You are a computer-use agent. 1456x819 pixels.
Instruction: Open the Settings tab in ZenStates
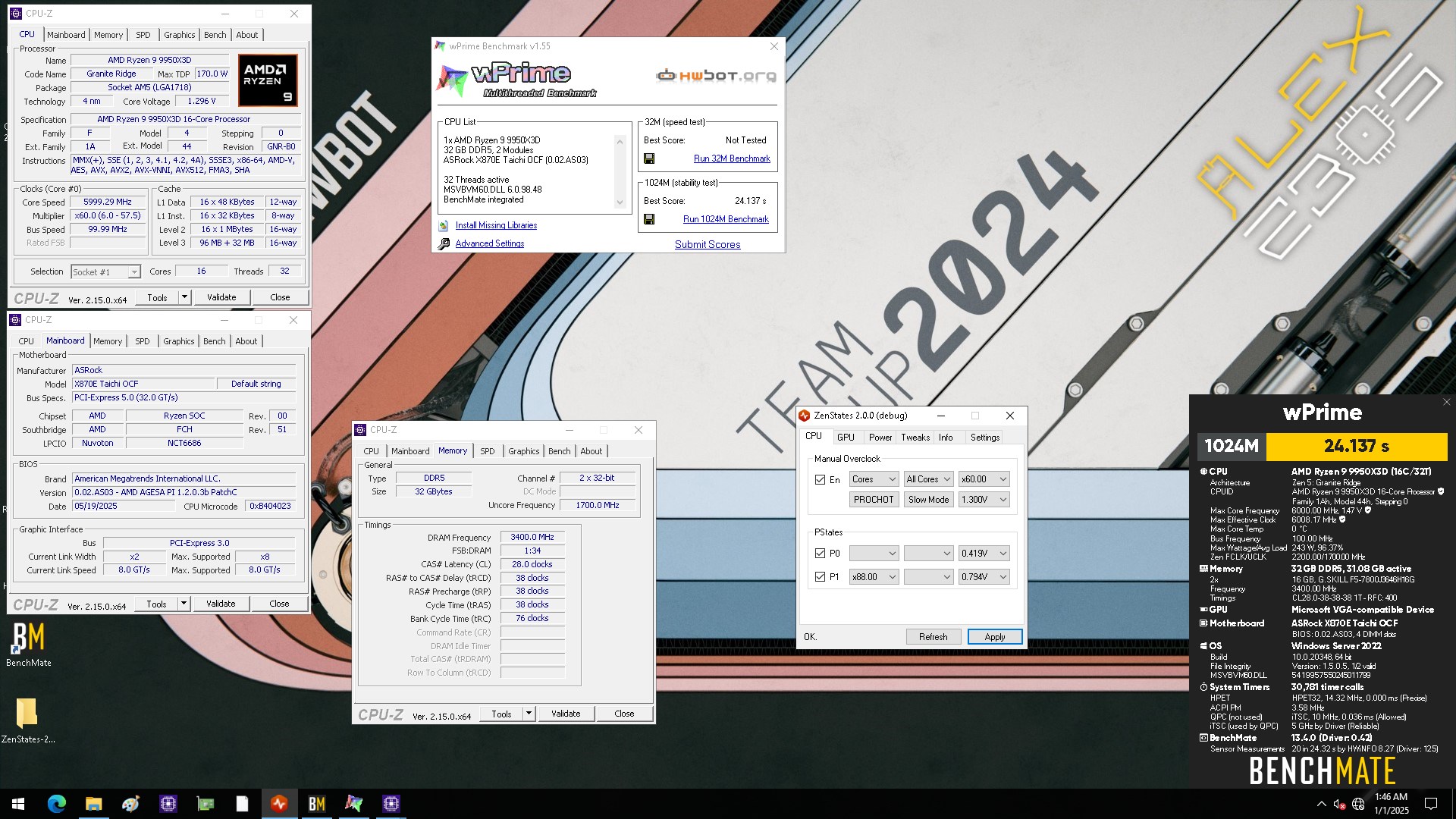pyautogui.click(x=984, y=438)
